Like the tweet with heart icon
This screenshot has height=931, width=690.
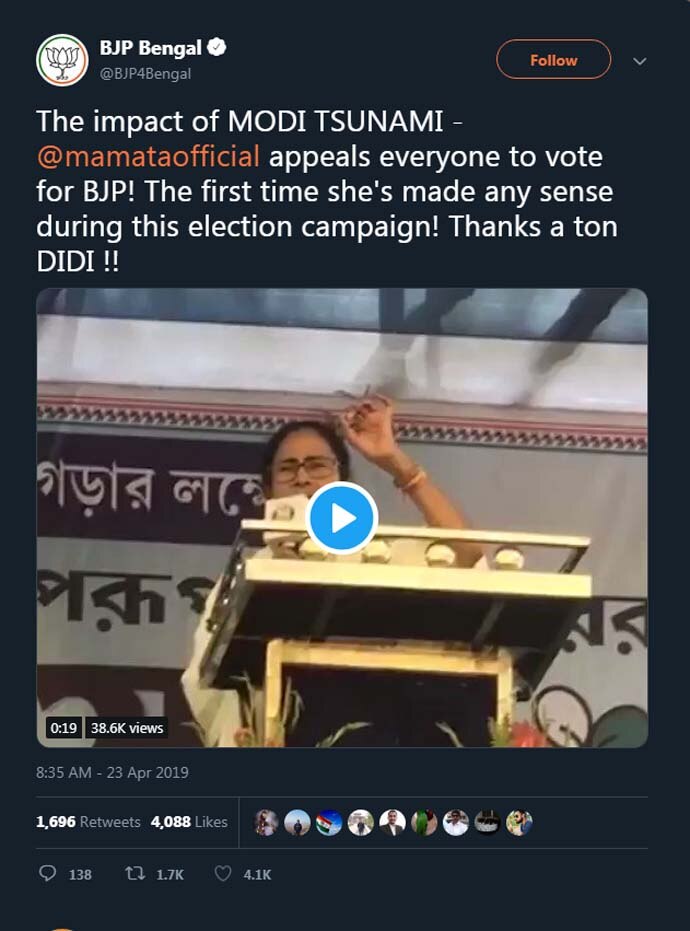point(224,873)
